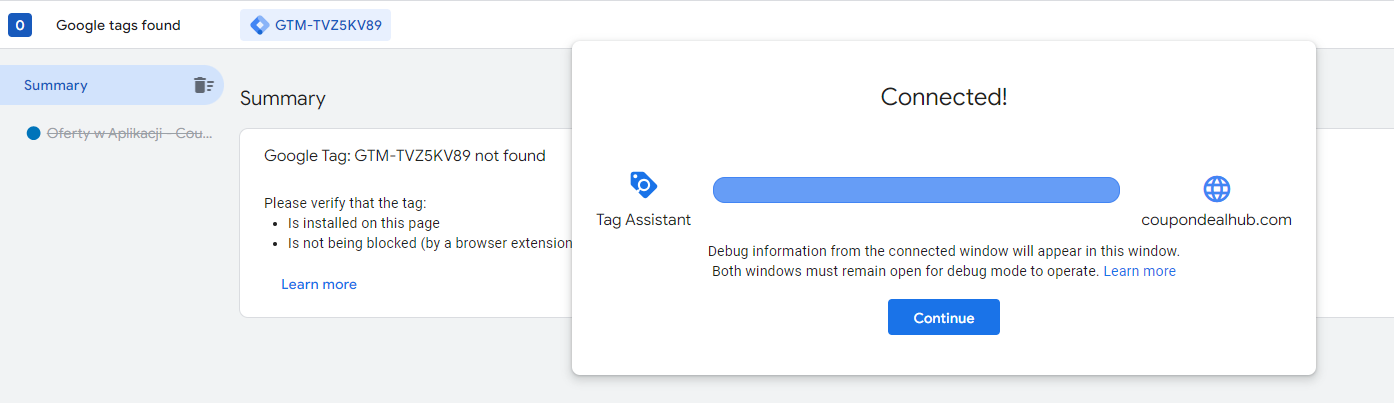Select the GTM-TVZ5KV89 container chip

point(315,25)
